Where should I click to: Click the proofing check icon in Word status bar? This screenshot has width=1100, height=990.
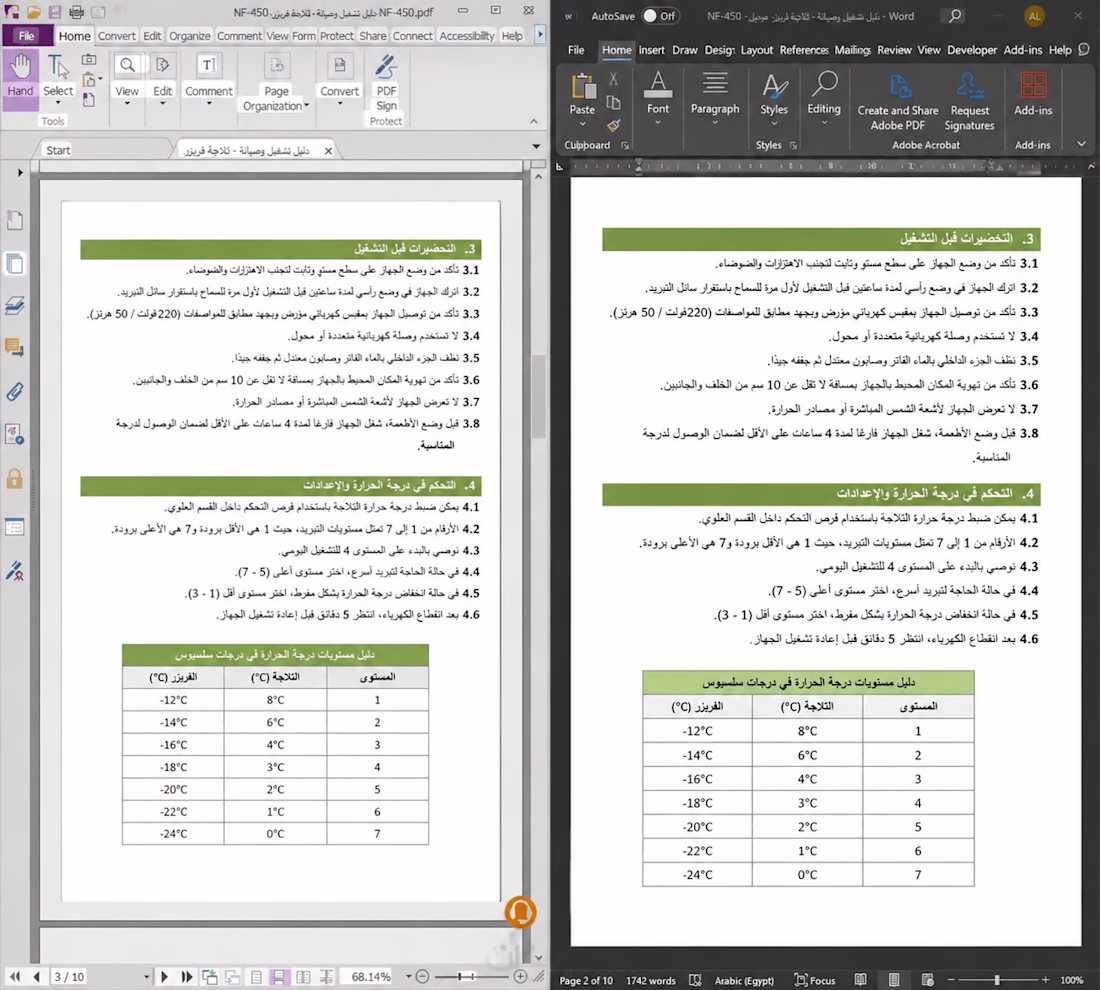pyautogui.click(x=695, y=980)
